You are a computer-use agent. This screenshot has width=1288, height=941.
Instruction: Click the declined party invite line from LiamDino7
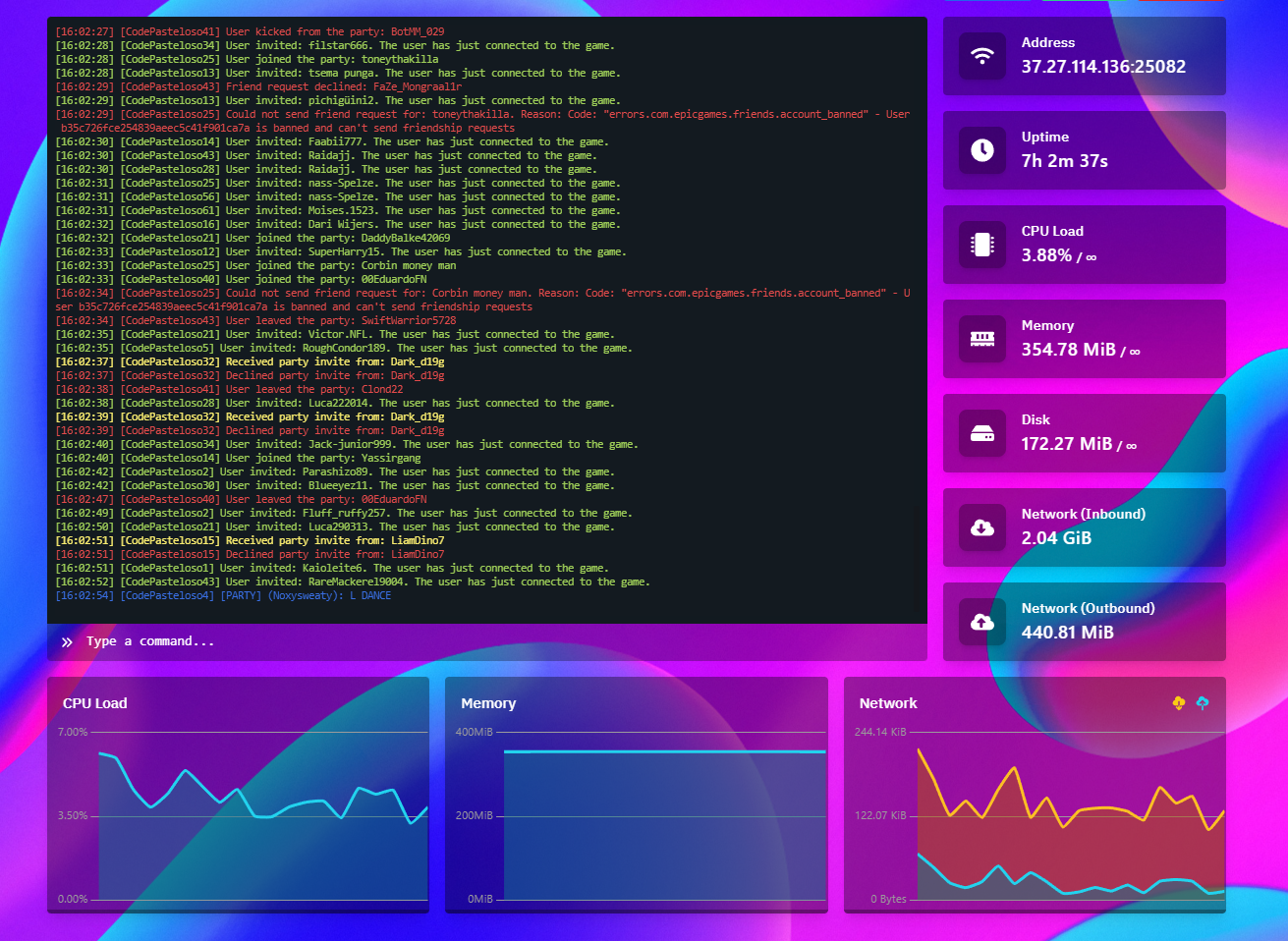pos(250,554)
